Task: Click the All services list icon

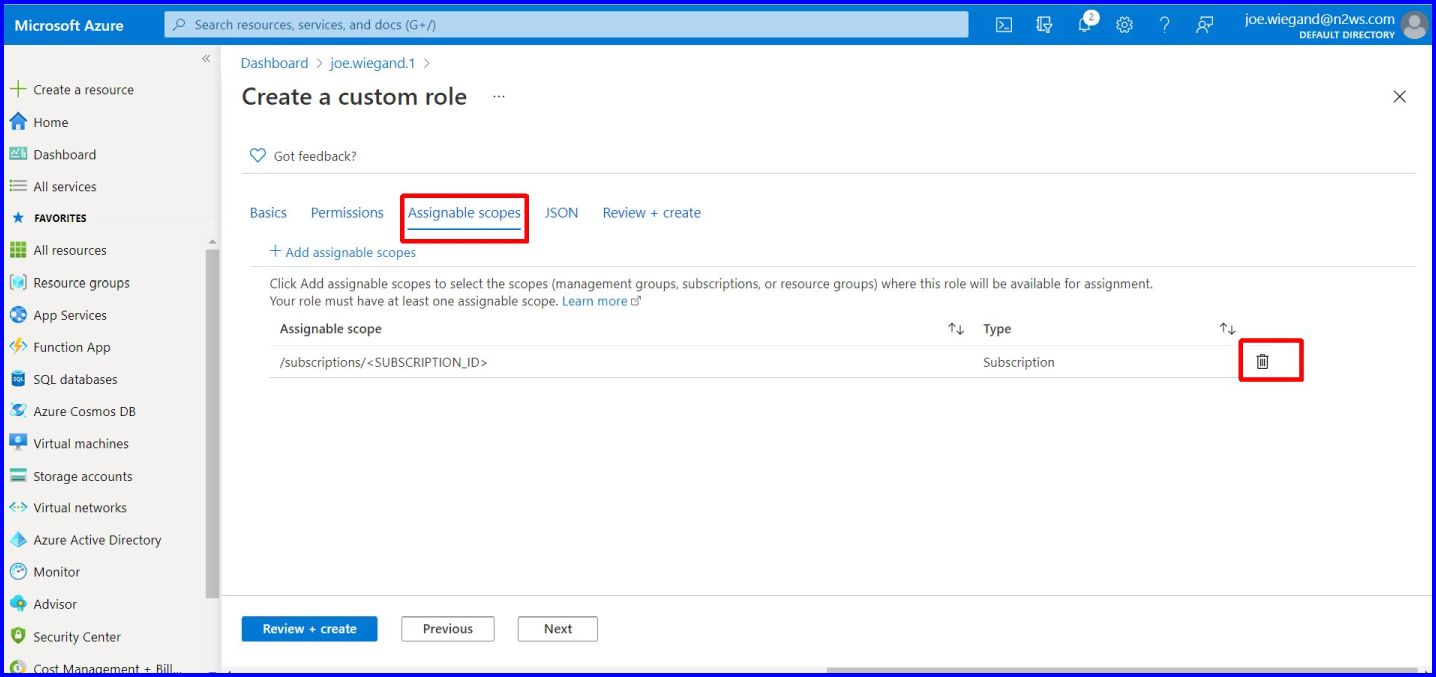Action: tap(18, 186)
